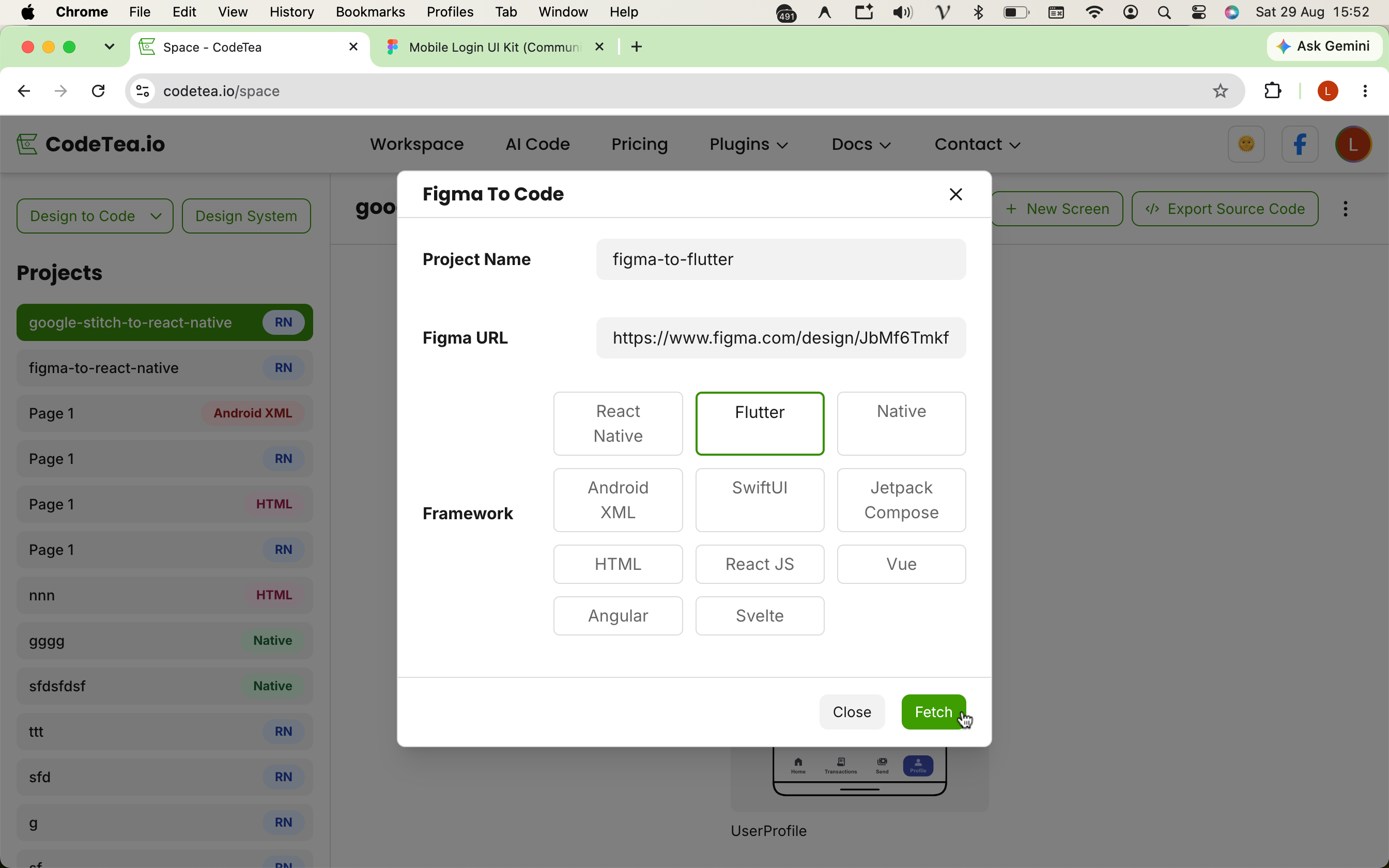Select Flutter framework
1389x868 pixels.
click(x=760, y=424)
